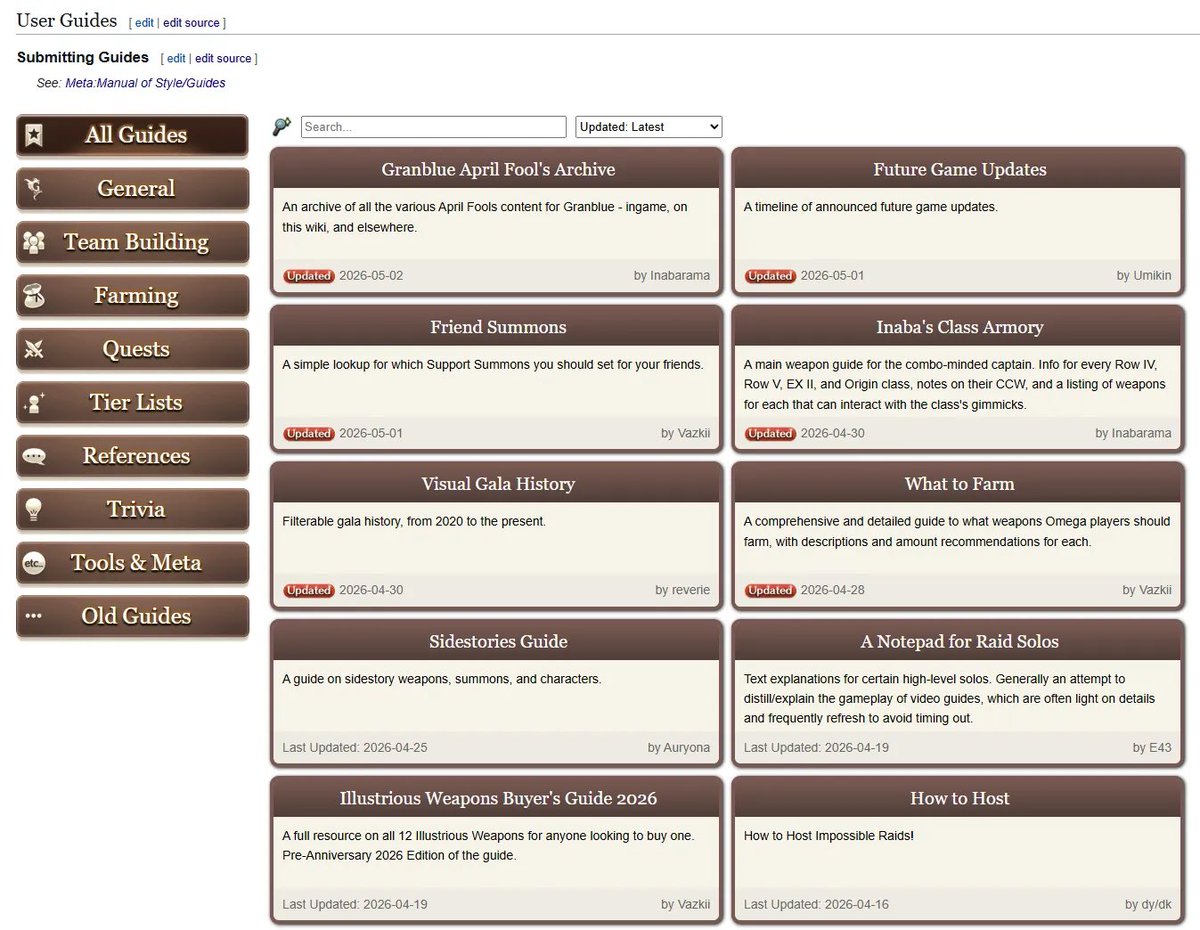Click 'Last Updated: 2026-04-16' on How to Host

[x=816, y=904]
